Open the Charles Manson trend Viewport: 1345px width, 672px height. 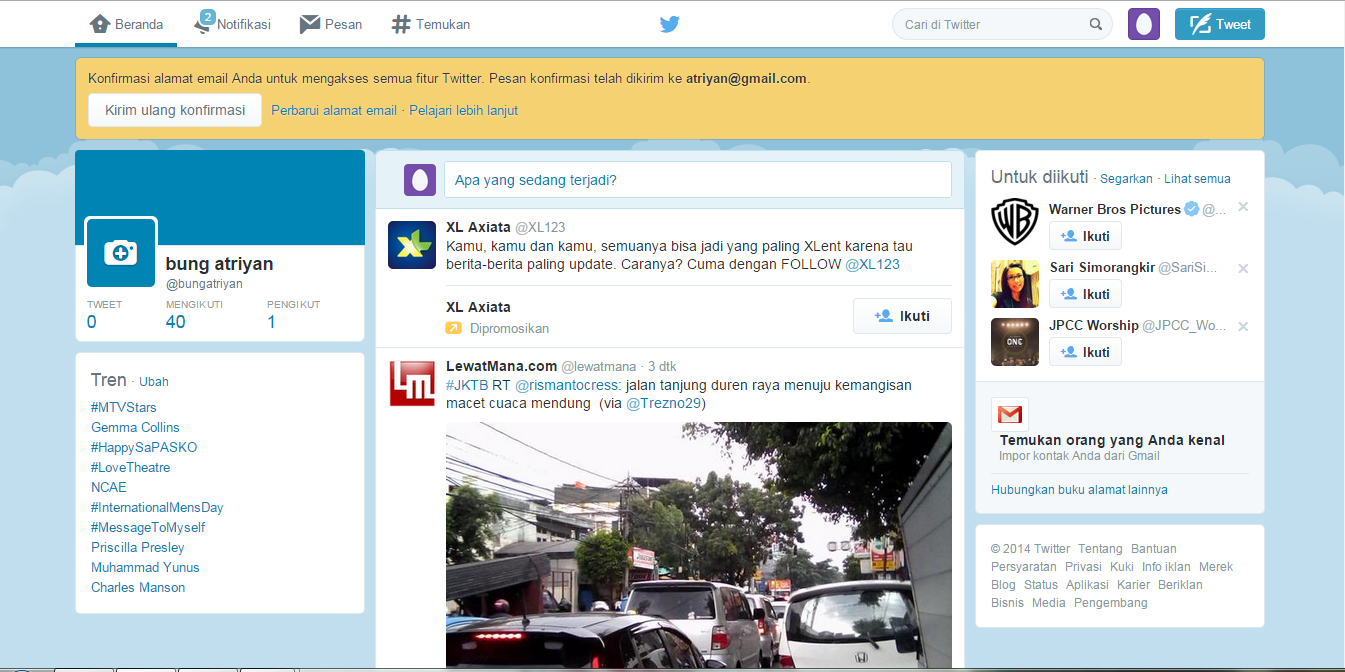pos(138,587)
